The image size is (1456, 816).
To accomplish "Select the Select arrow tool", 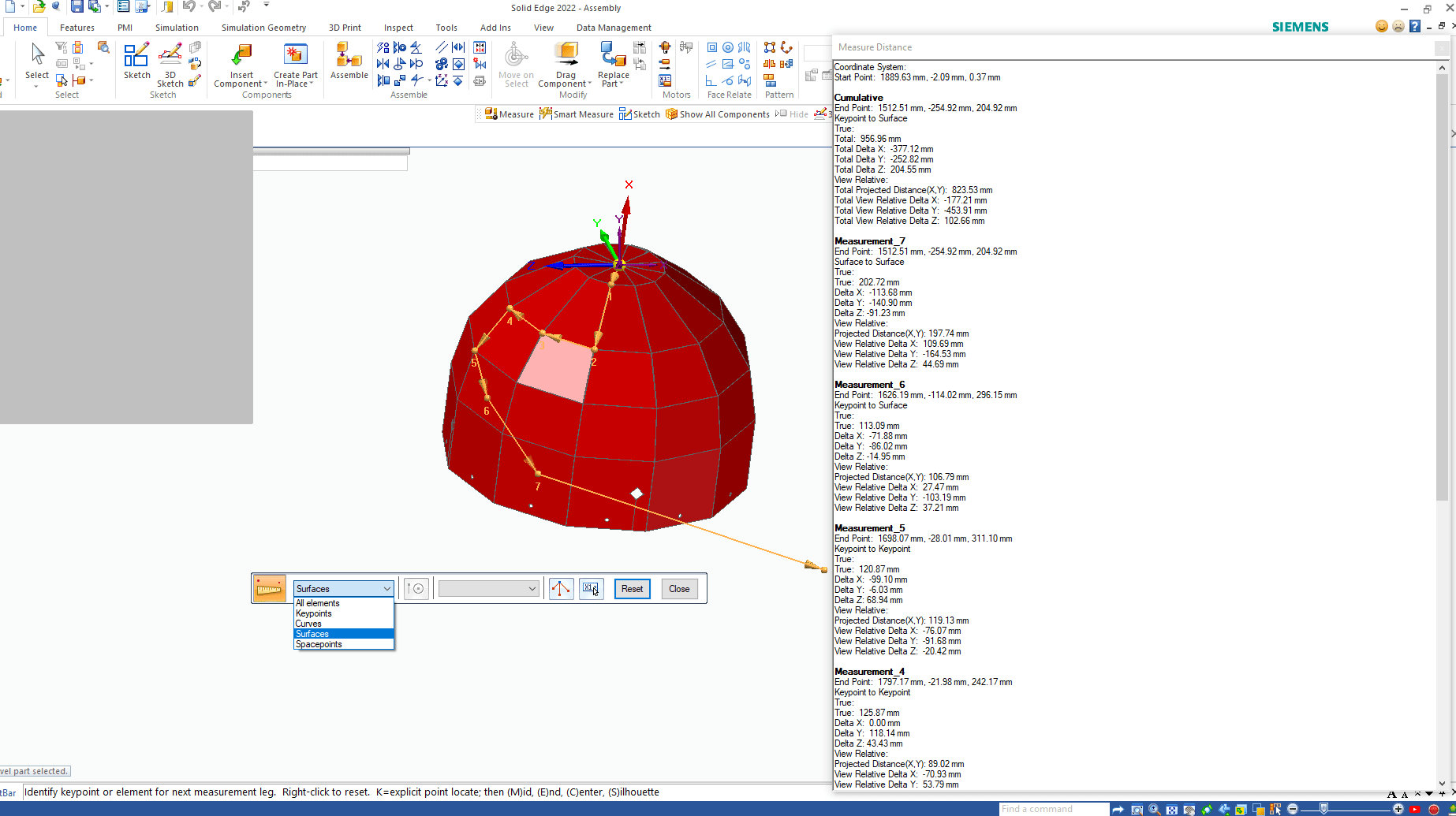I will point(36,60).
